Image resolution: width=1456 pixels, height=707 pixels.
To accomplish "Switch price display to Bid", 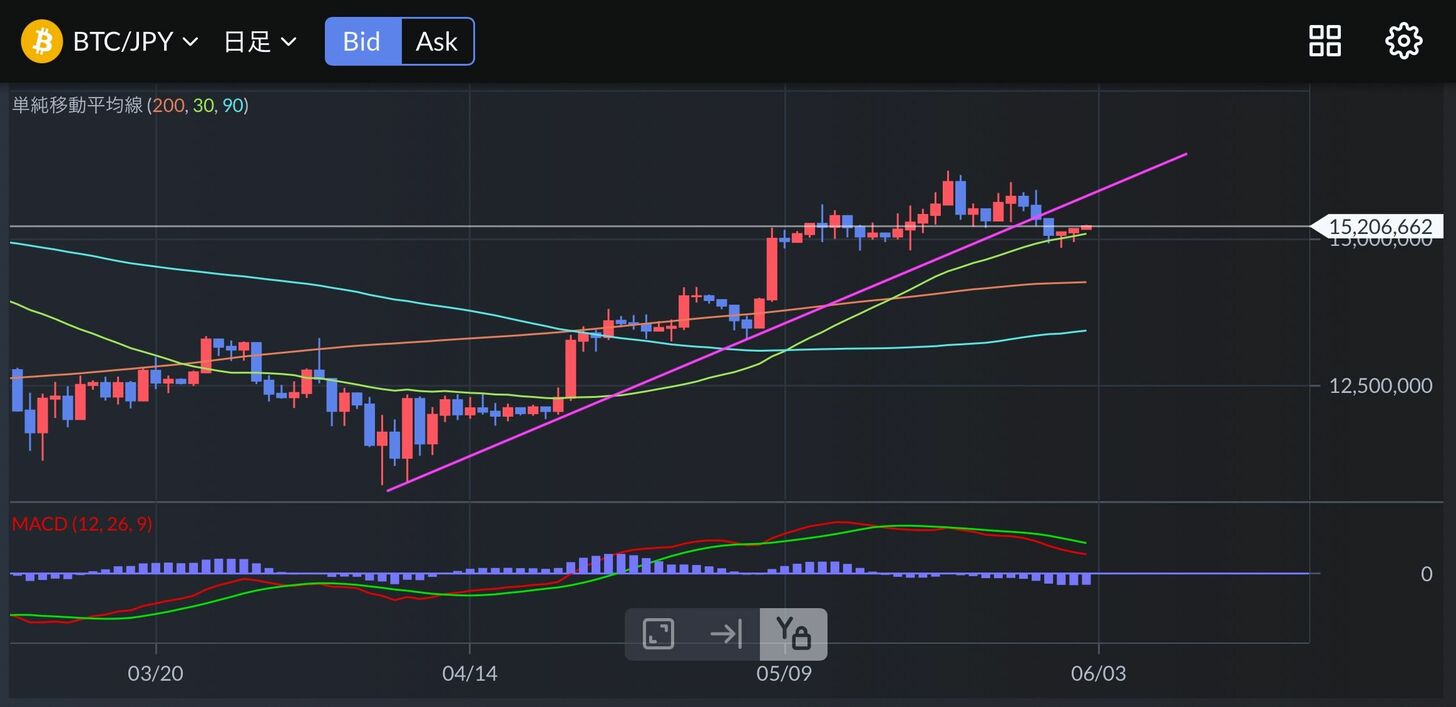I will click(362, 42).
